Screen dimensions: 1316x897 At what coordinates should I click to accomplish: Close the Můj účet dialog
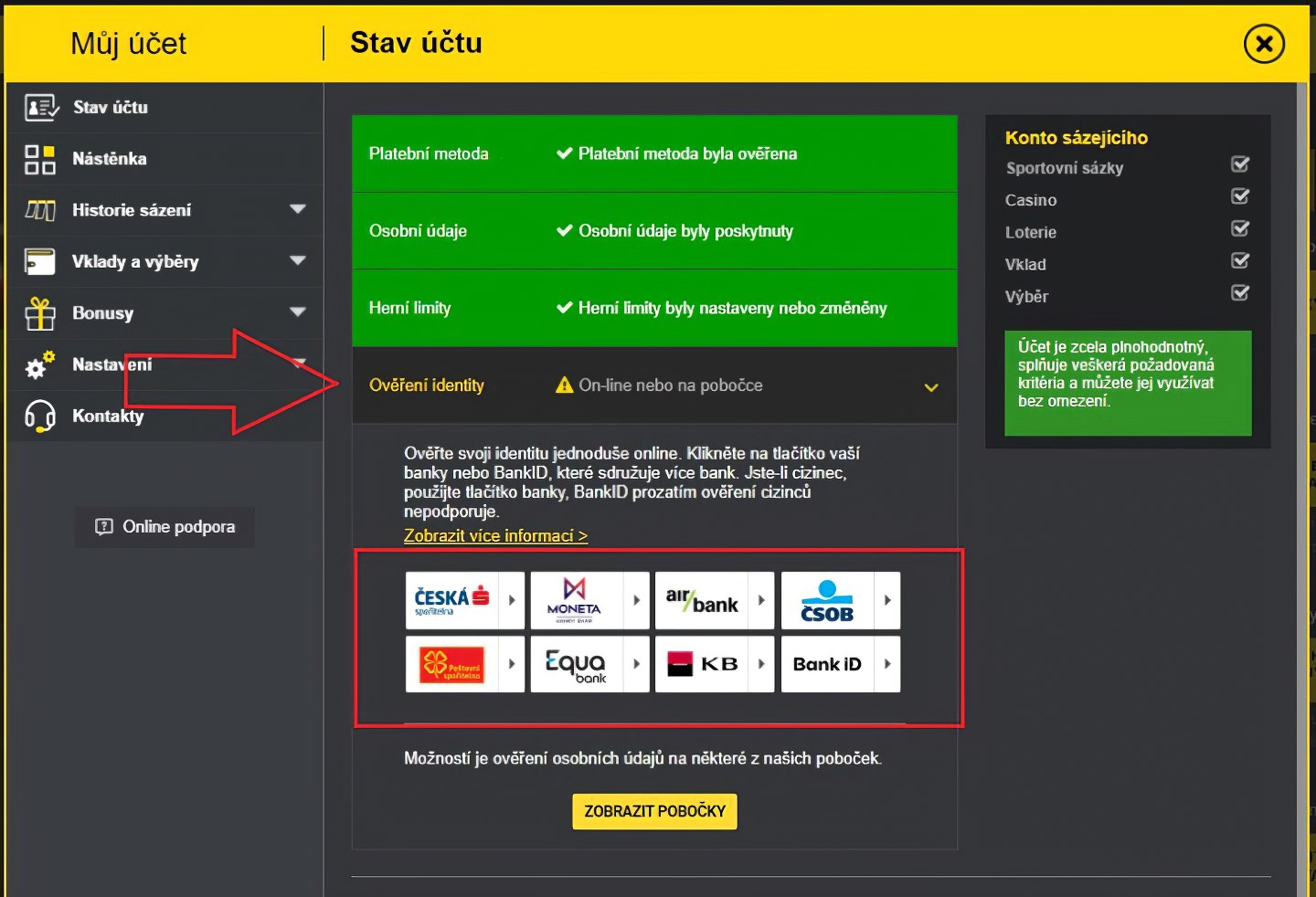tap(1264, 44)
